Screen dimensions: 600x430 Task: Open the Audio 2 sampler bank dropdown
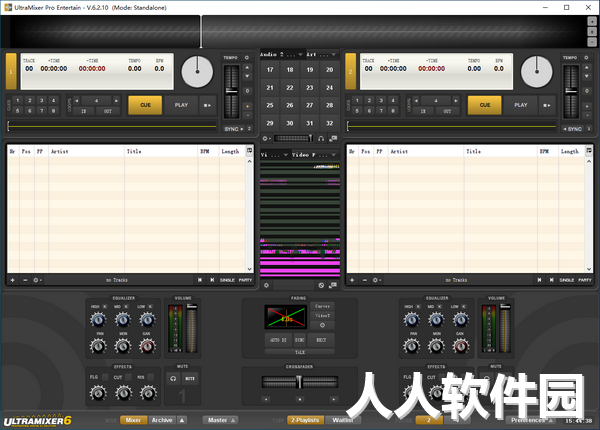pos(282,54)
